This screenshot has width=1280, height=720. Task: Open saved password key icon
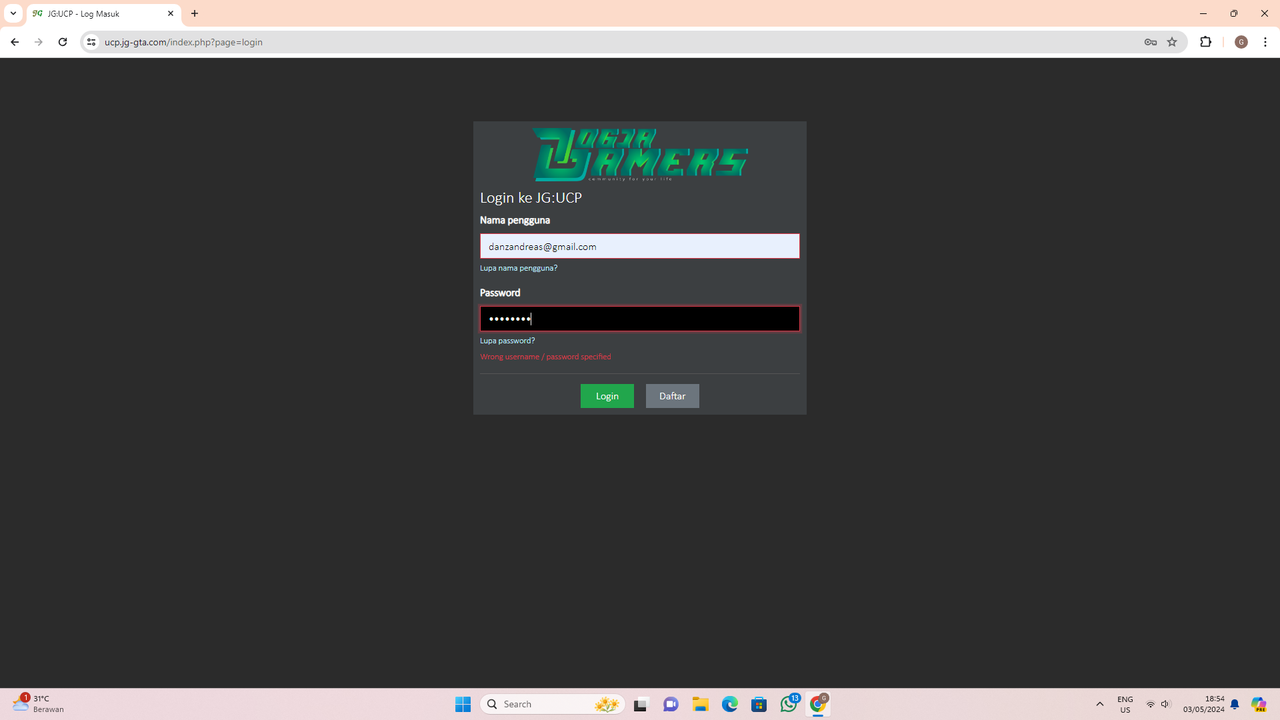coord(1150,42)
